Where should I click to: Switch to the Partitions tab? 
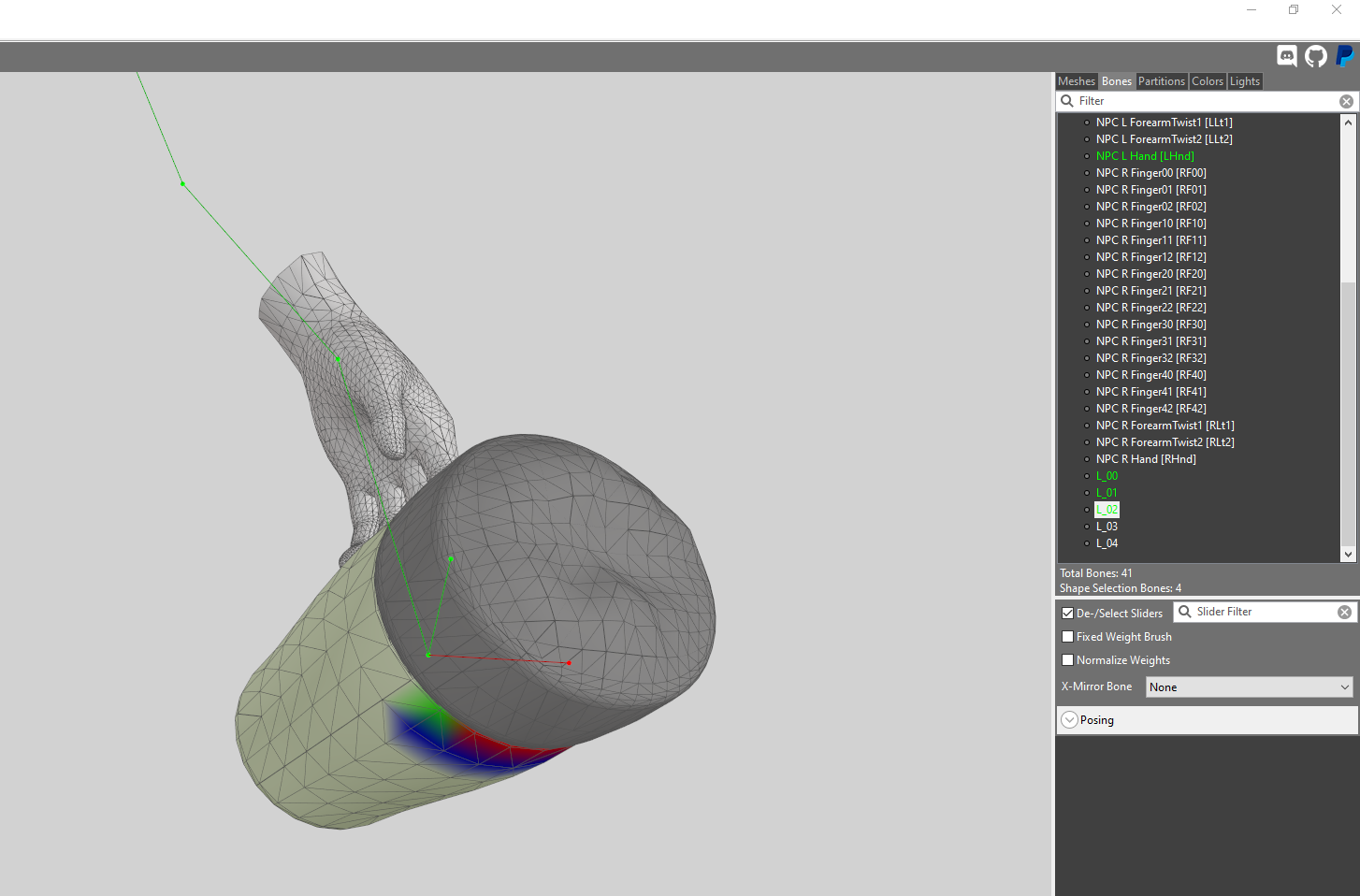coord(1162,81)
